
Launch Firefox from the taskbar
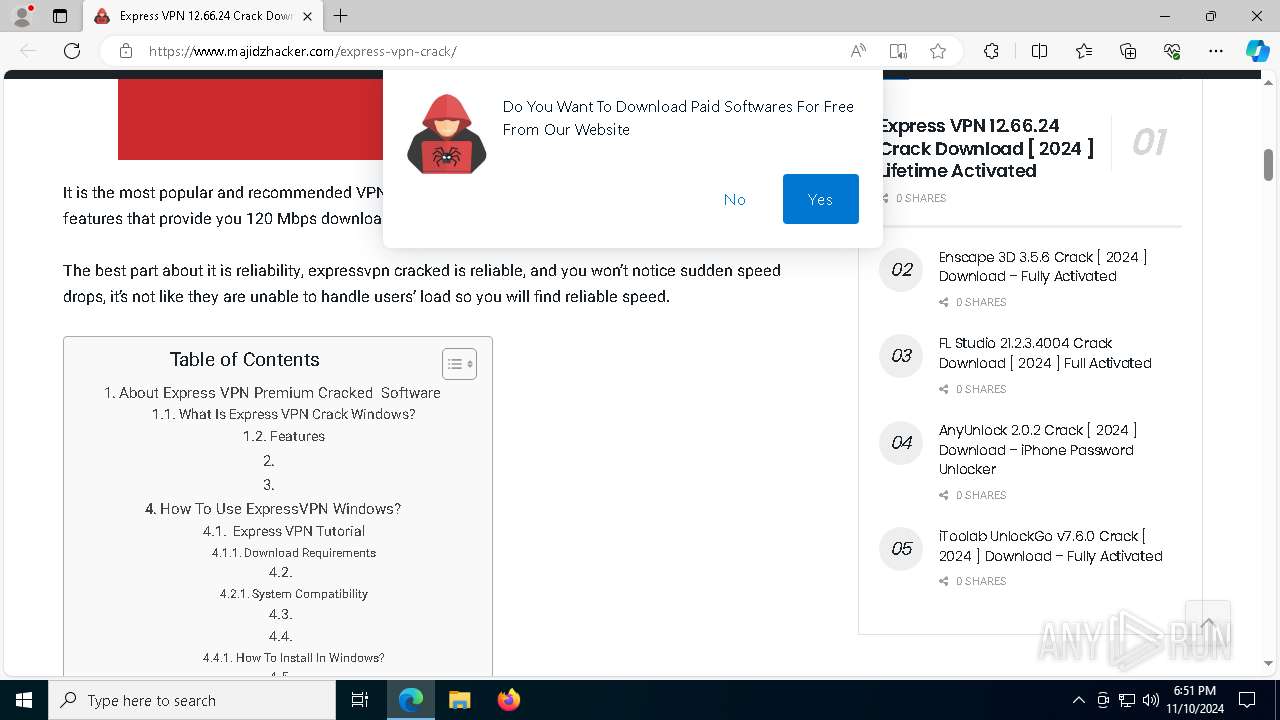(508, 700)
